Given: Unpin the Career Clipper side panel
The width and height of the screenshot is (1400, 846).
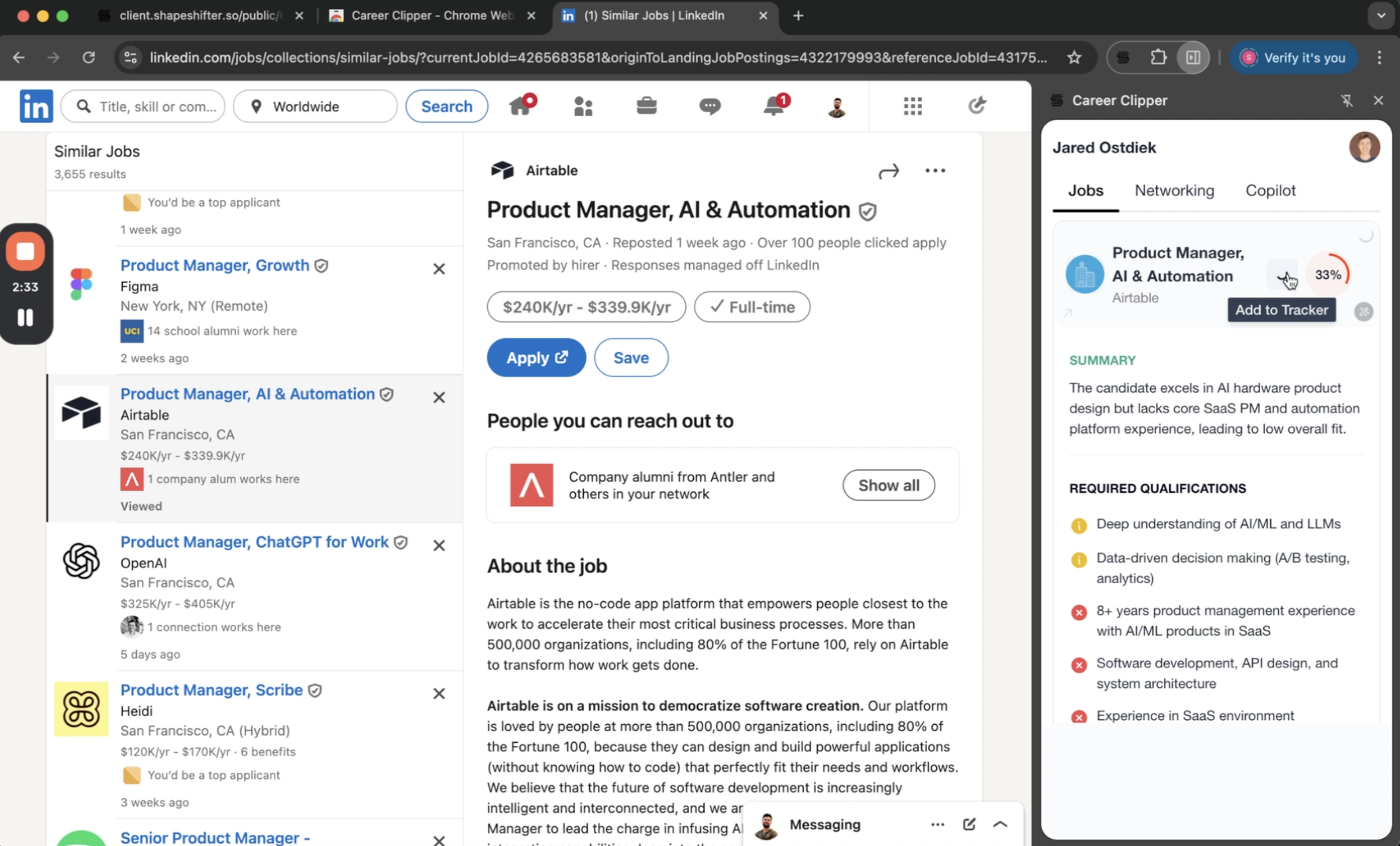Looking at the screenshot, I should [x=1346, y=100].
